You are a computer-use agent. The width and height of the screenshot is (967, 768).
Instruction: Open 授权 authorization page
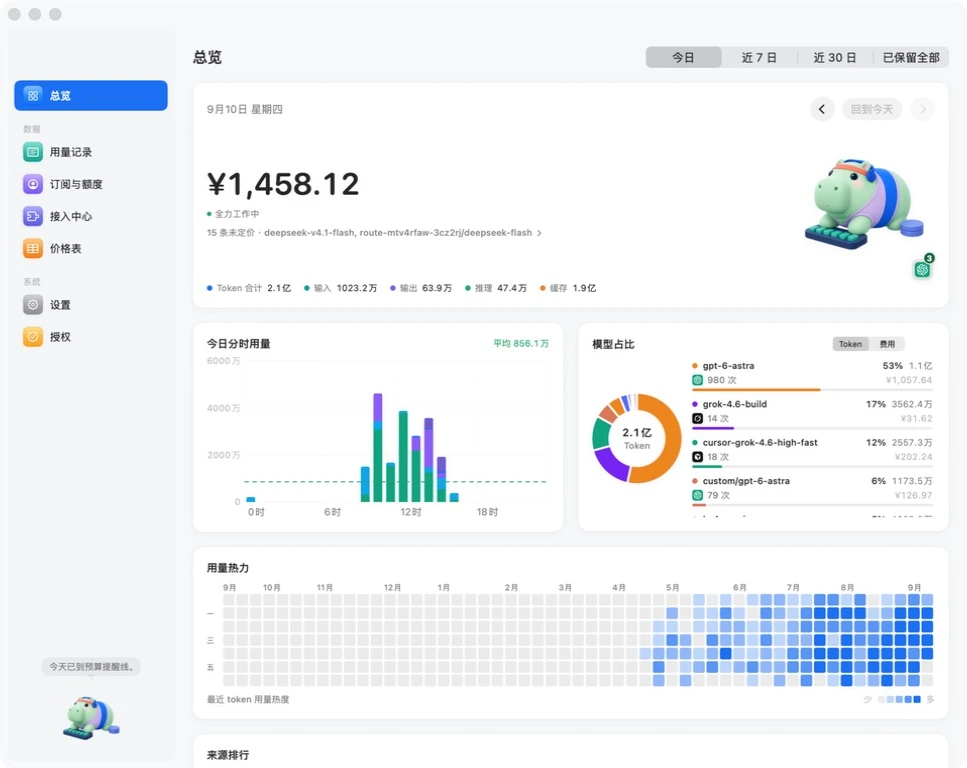tap(91, 337)
